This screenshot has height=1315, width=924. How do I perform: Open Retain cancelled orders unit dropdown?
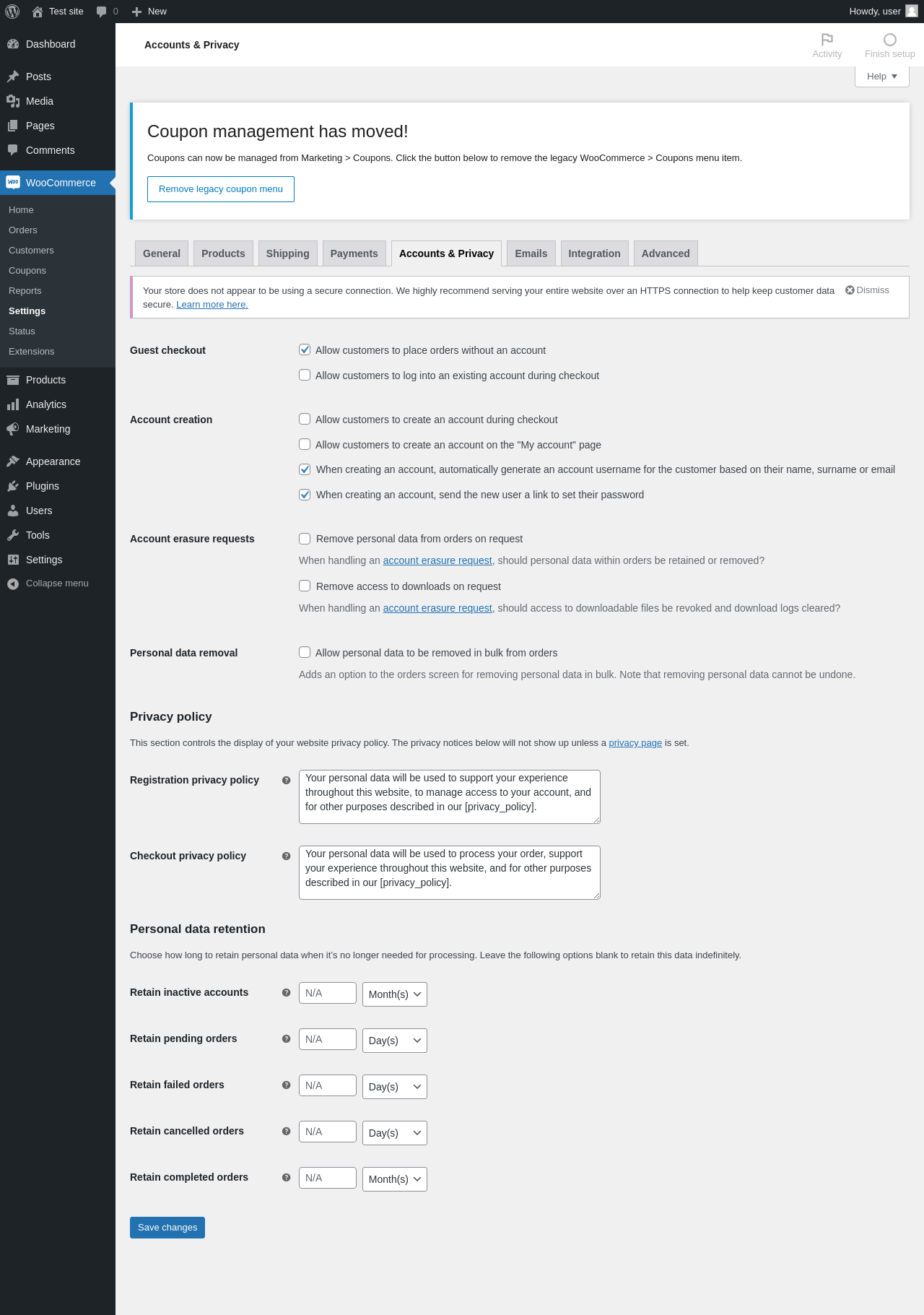tap(395, 1133)
